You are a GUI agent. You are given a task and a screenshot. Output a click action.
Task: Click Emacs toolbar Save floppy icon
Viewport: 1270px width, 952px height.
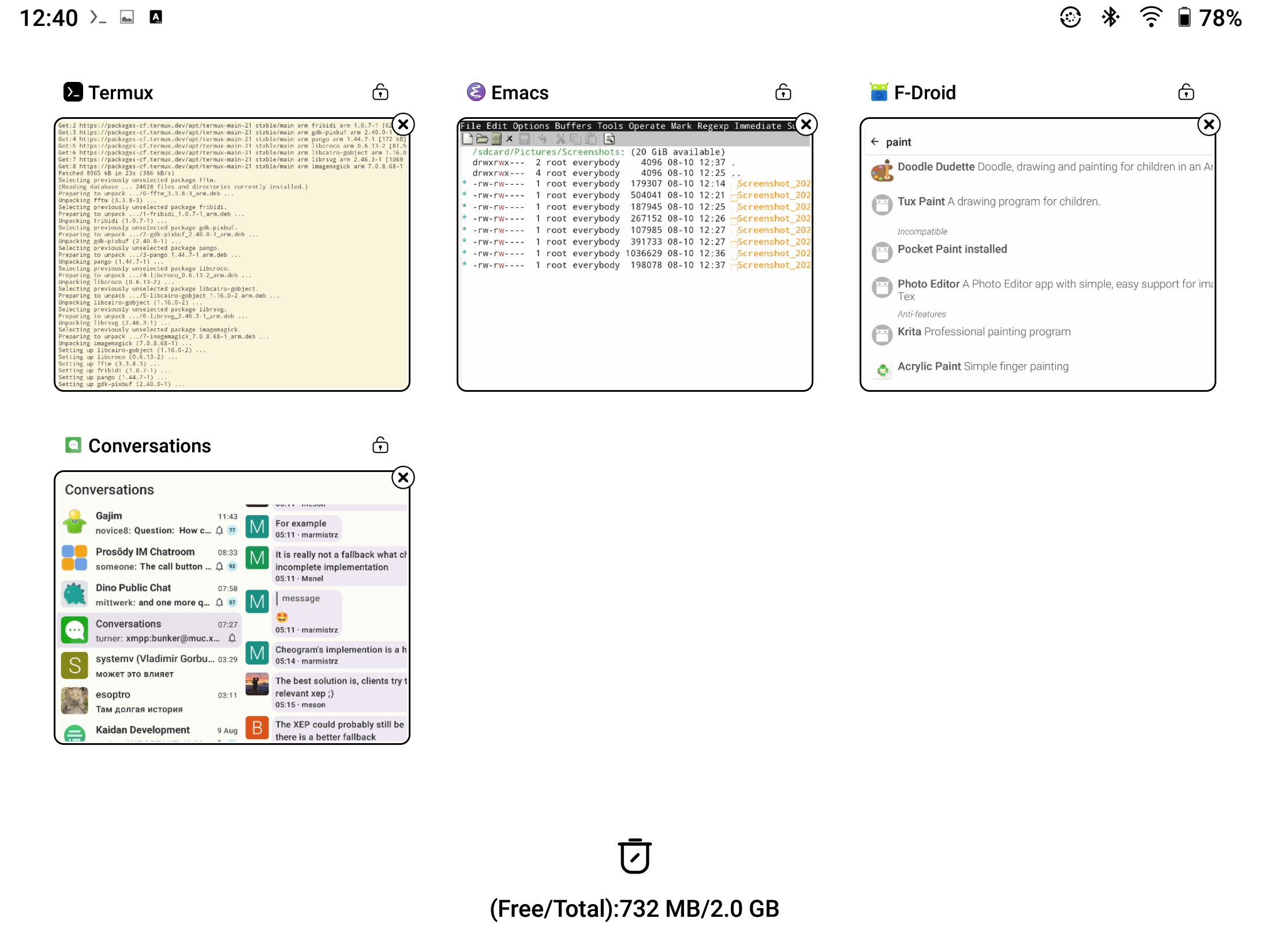tap(525, 138)
